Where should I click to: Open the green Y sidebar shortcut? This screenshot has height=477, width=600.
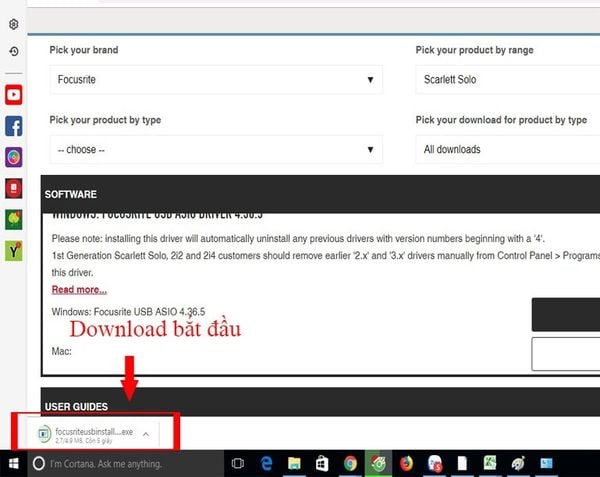point(14,251)
